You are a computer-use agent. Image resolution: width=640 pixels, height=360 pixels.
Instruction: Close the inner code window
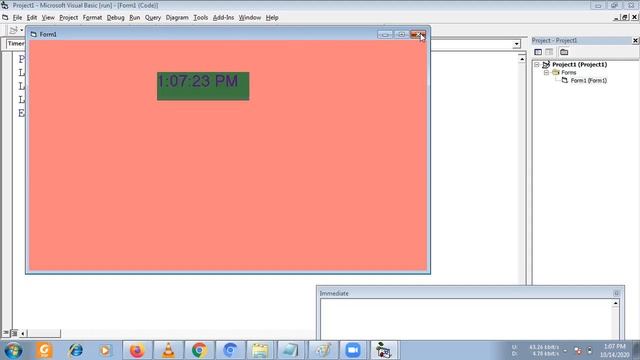pos(635,18)
